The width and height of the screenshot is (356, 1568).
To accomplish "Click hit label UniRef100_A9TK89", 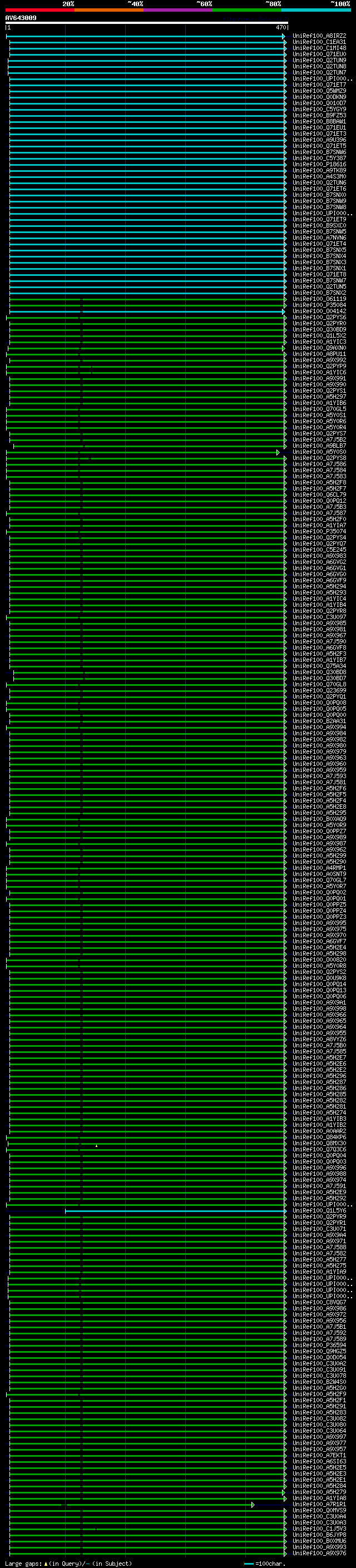I will coord(319,170).
